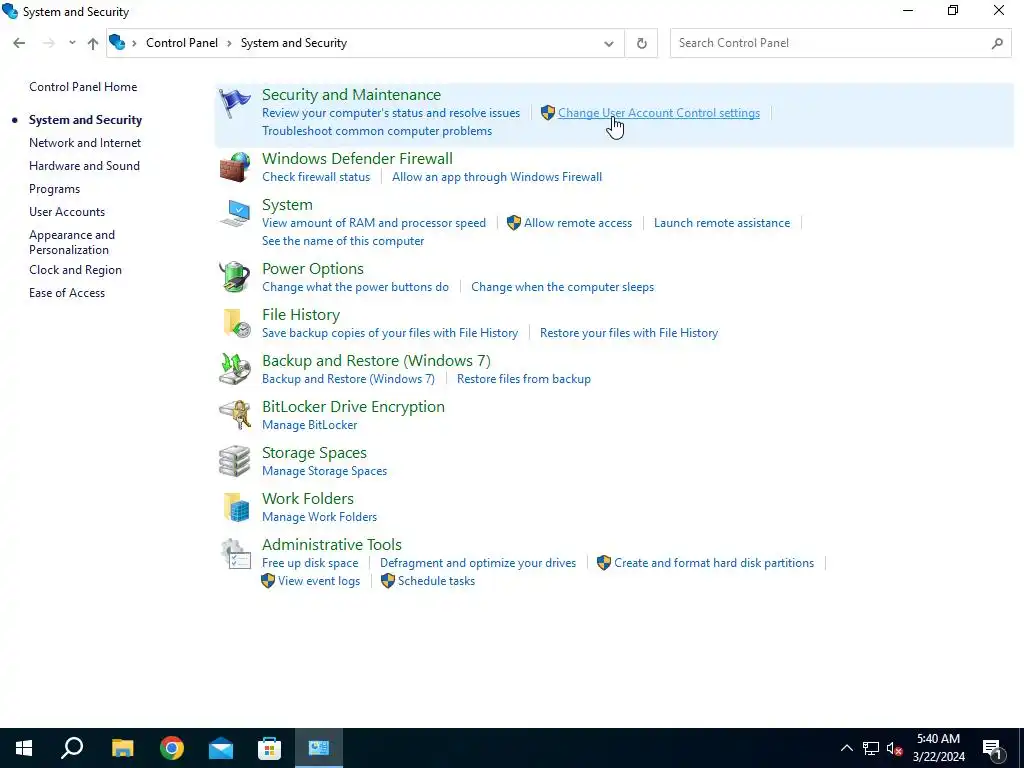Select Appearance and Personalization in sidebar
Viewport: 1024px width, 768px height.
72,242
